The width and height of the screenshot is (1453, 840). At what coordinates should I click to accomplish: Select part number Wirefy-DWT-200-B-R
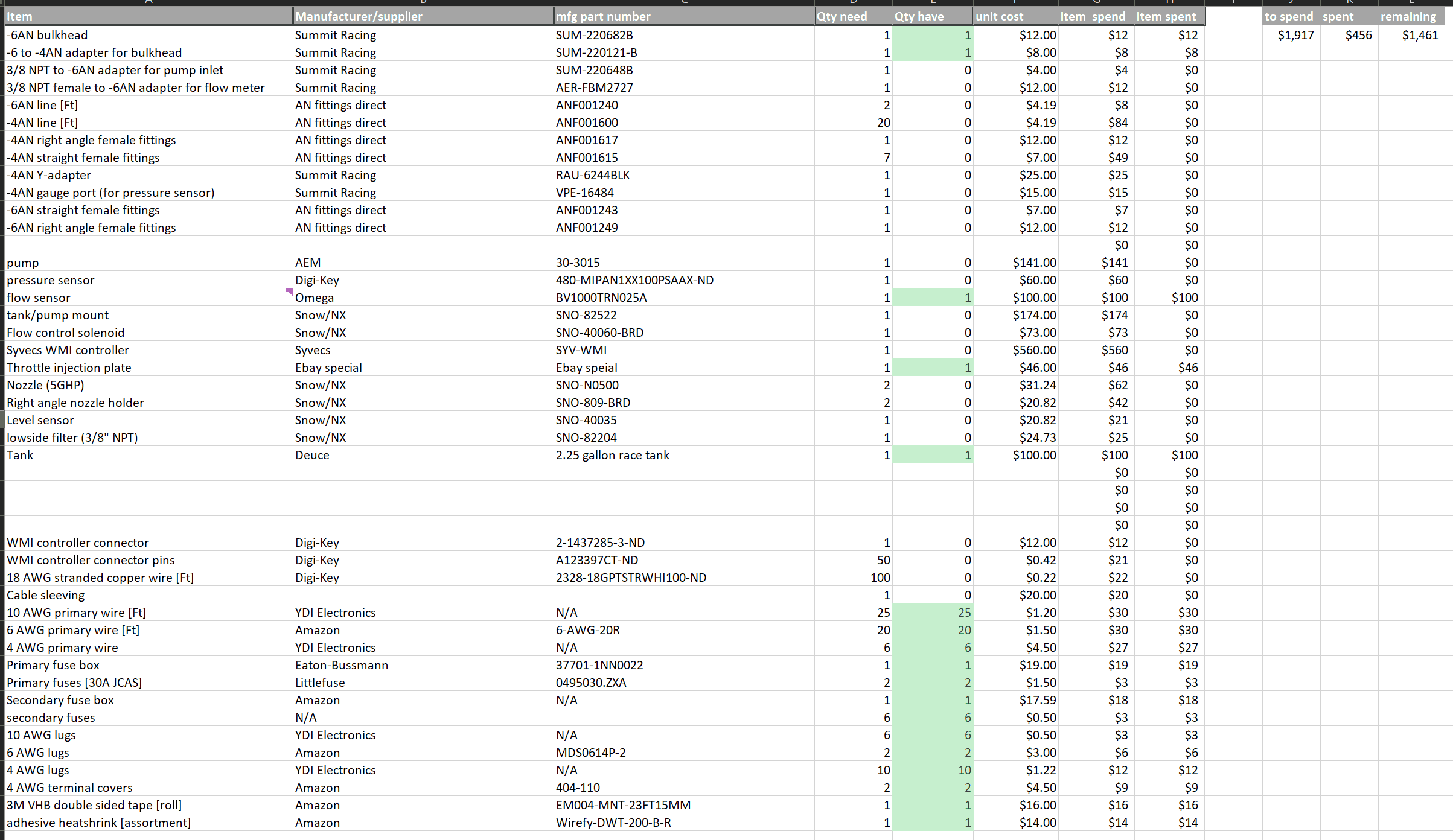coord(684,822)
